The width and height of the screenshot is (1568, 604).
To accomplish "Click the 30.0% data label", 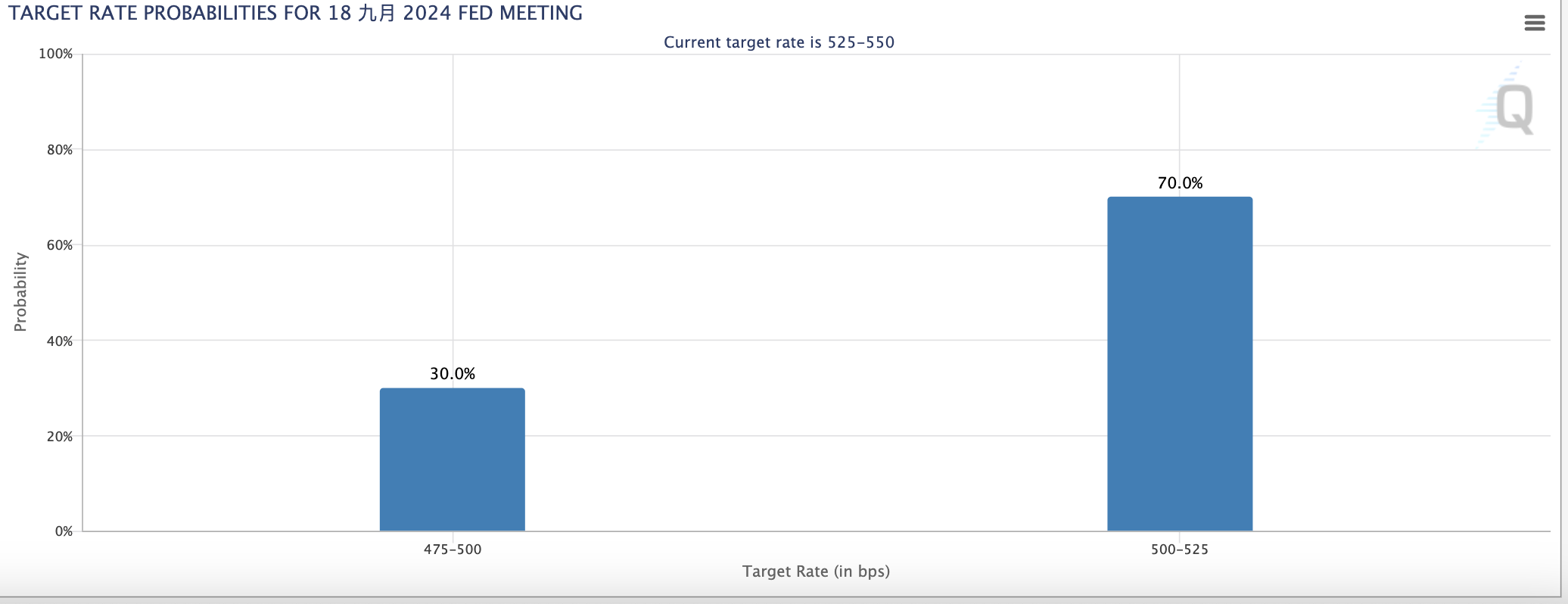I will click(453, 374).
